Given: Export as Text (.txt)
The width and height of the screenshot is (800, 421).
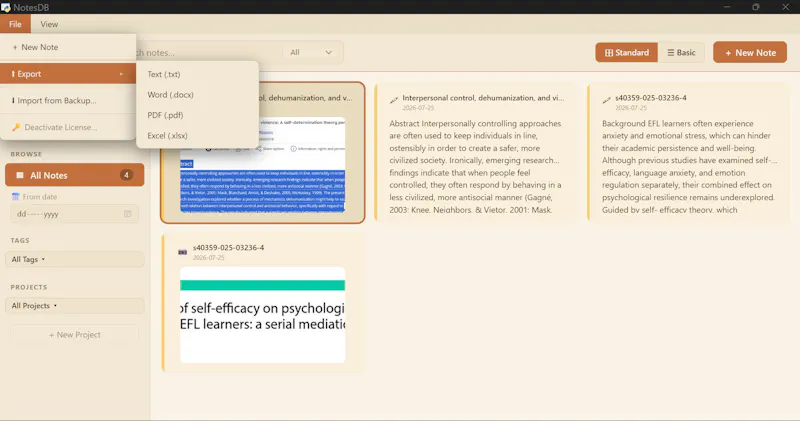Looking at the screenshot, I should [x=197, y=74].
